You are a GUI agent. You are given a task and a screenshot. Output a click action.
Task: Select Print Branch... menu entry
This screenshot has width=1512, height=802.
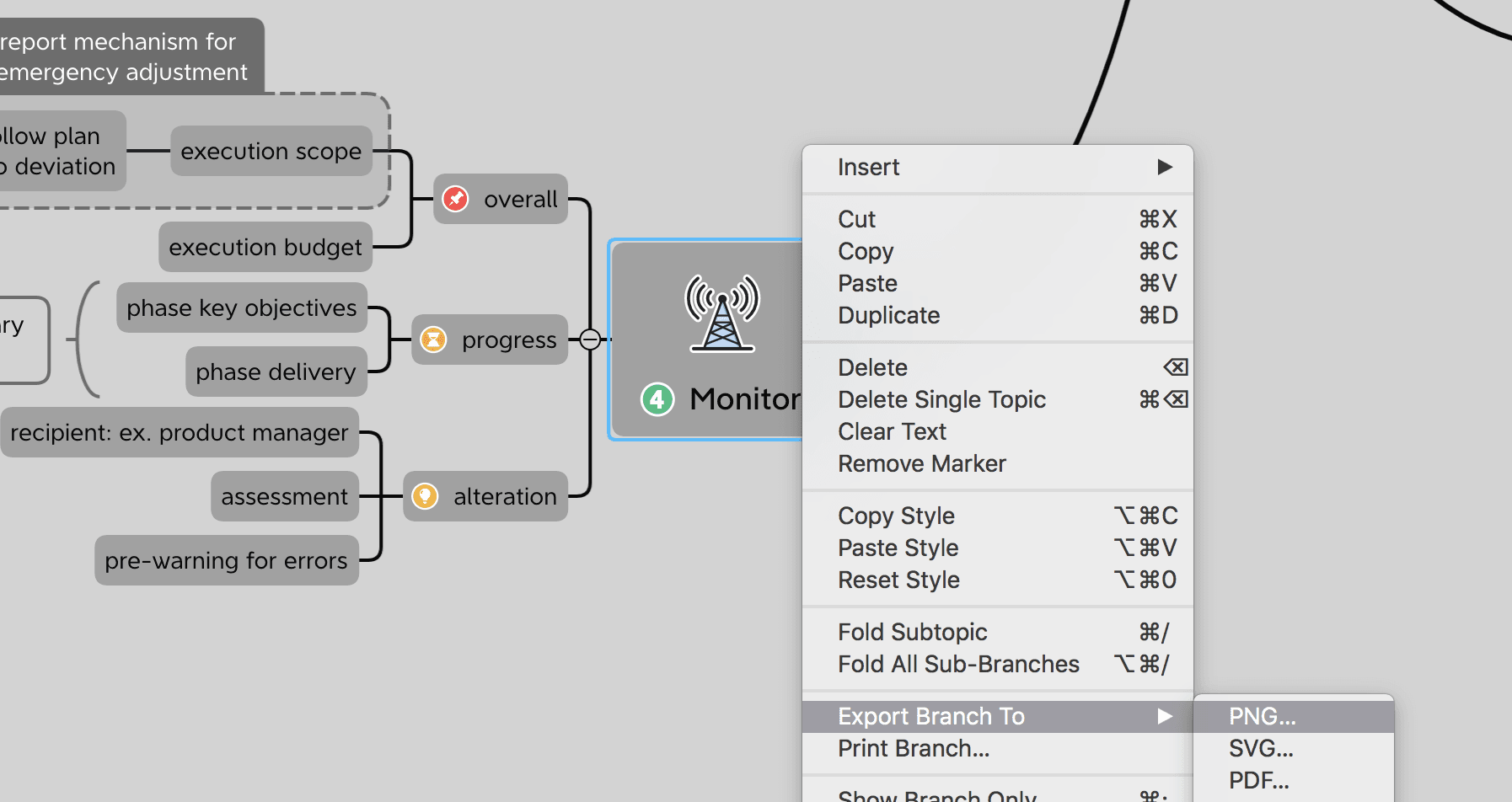pos(998,748)
